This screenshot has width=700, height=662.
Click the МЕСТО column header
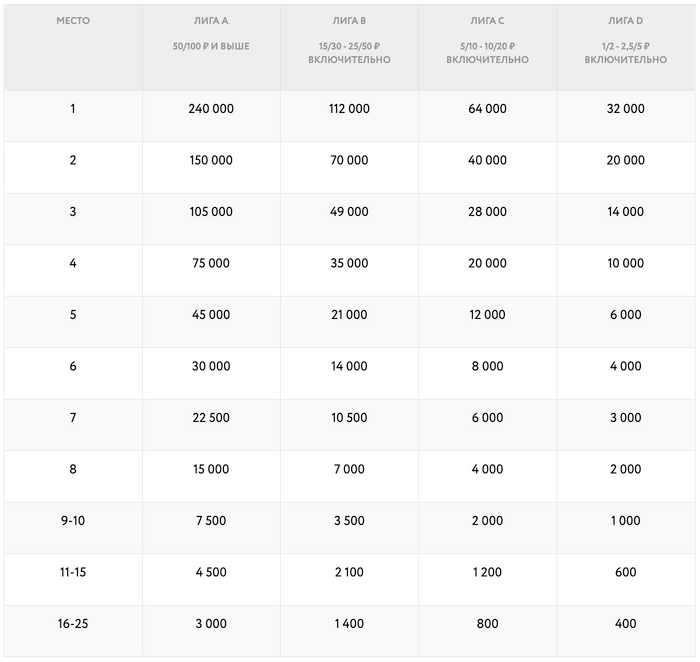click(73, 21)
